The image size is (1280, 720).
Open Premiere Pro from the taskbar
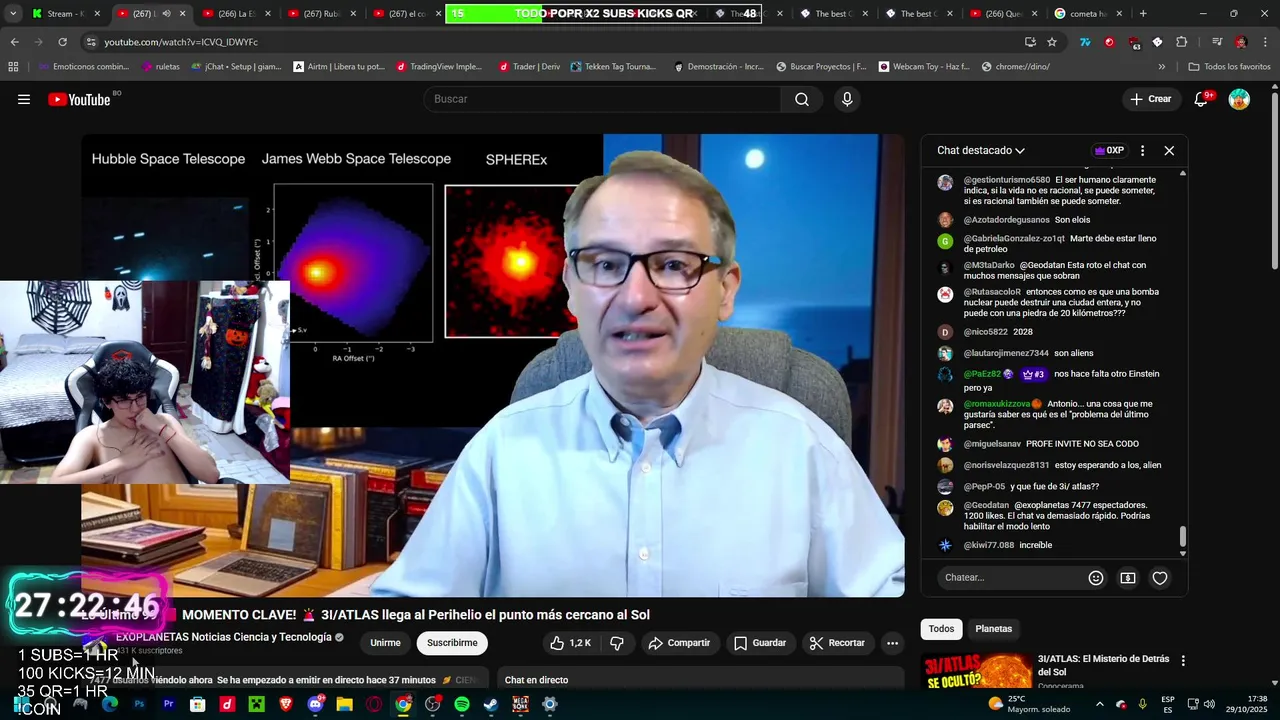tap(168, 704)
